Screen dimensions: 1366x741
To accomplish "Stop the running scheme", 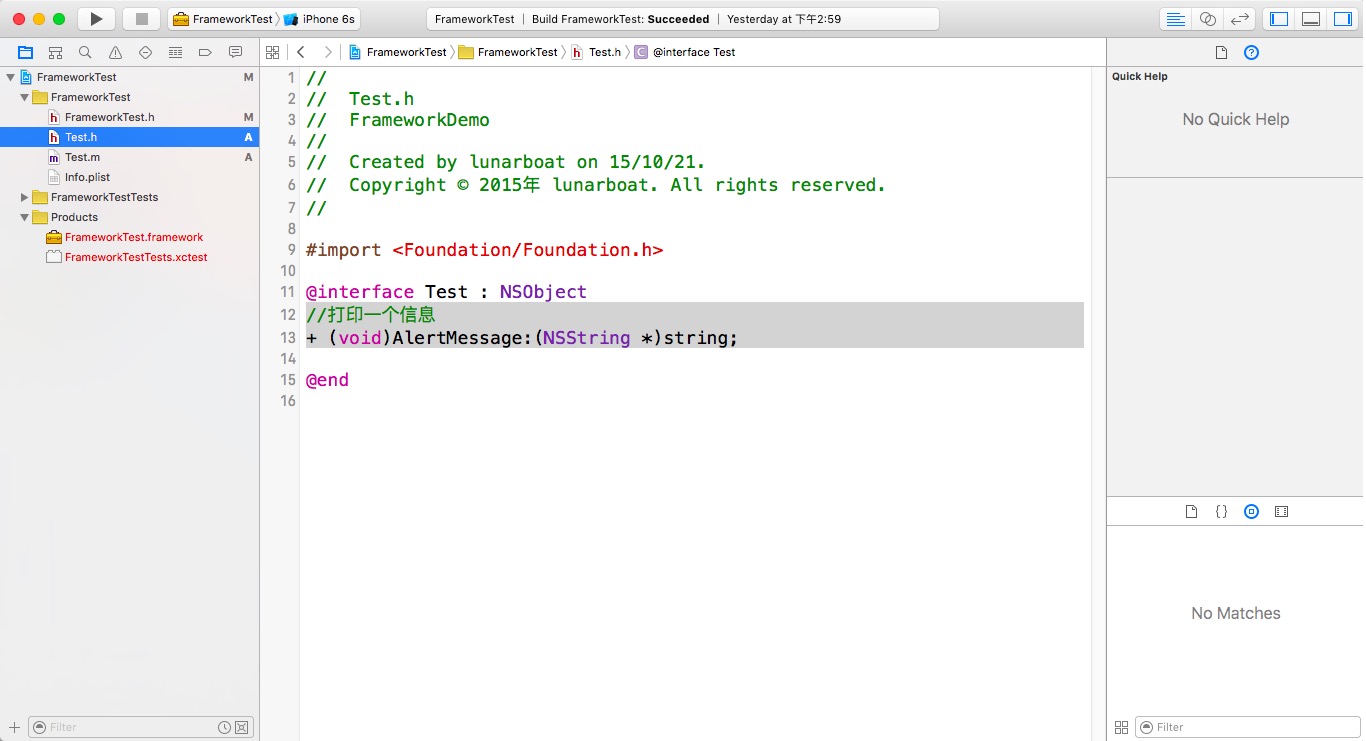I will pos(141,19).
